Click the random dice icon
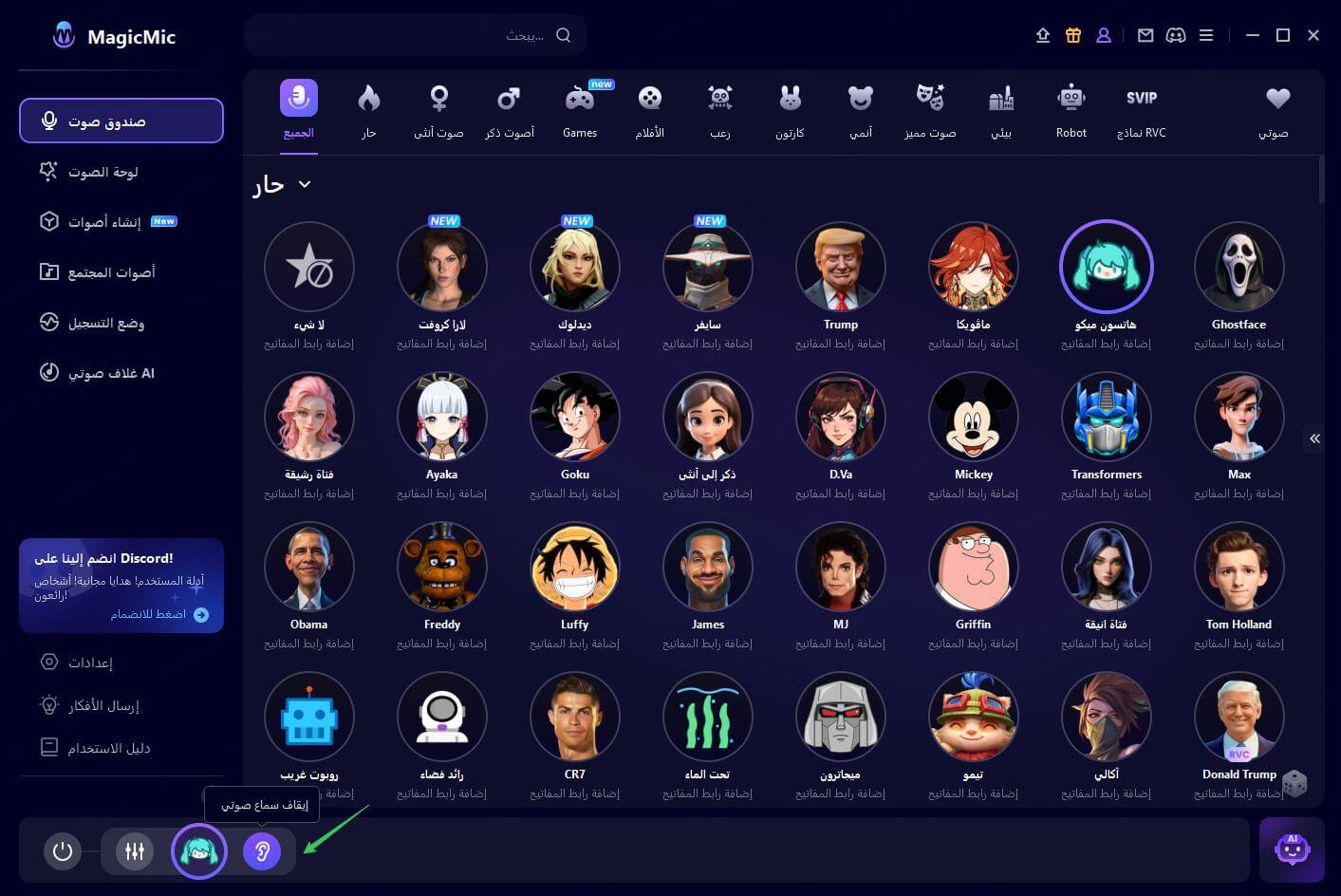The image size is (1341, 896). (x=1294, y=784)
